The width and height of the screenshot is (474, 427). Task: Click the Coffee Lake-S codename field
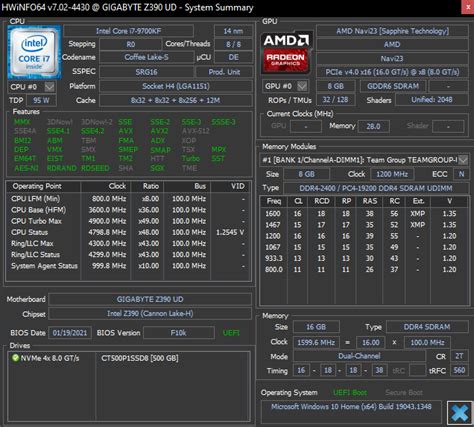[x=146, y=57]
